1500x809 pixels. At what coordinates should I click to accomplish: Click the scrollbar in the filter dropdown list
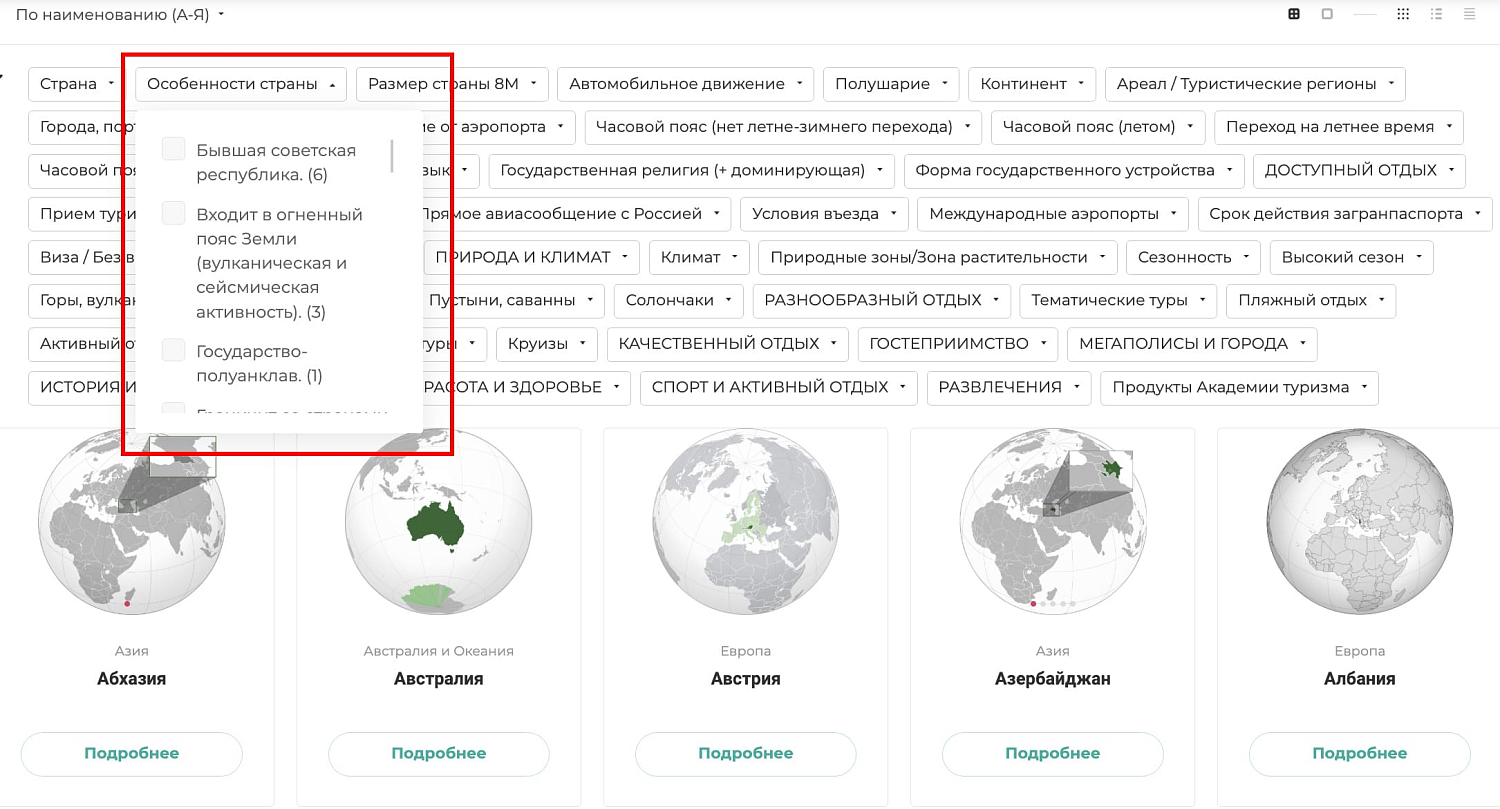[392, 157]
